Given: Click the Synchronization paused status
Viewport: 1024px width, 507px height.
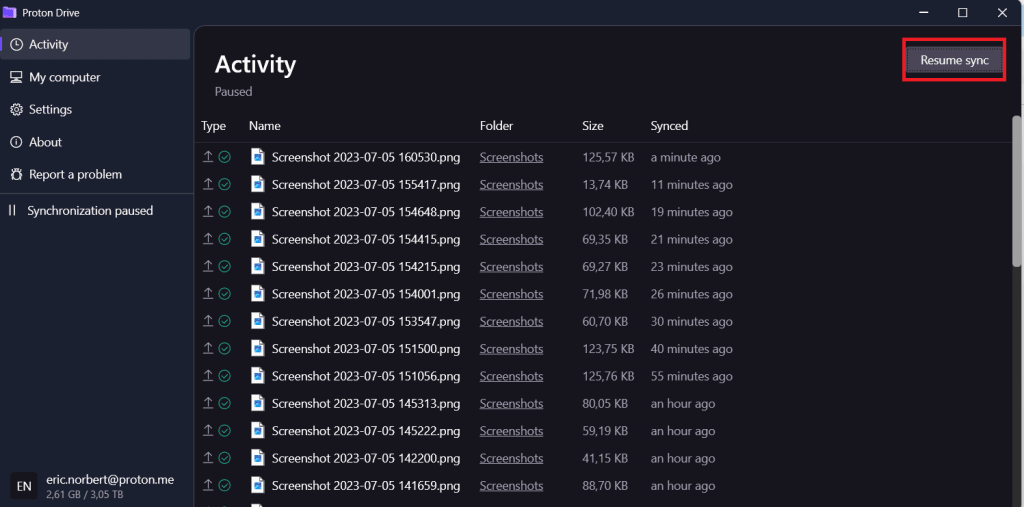Looking at the screenshot, I should 89,210.
